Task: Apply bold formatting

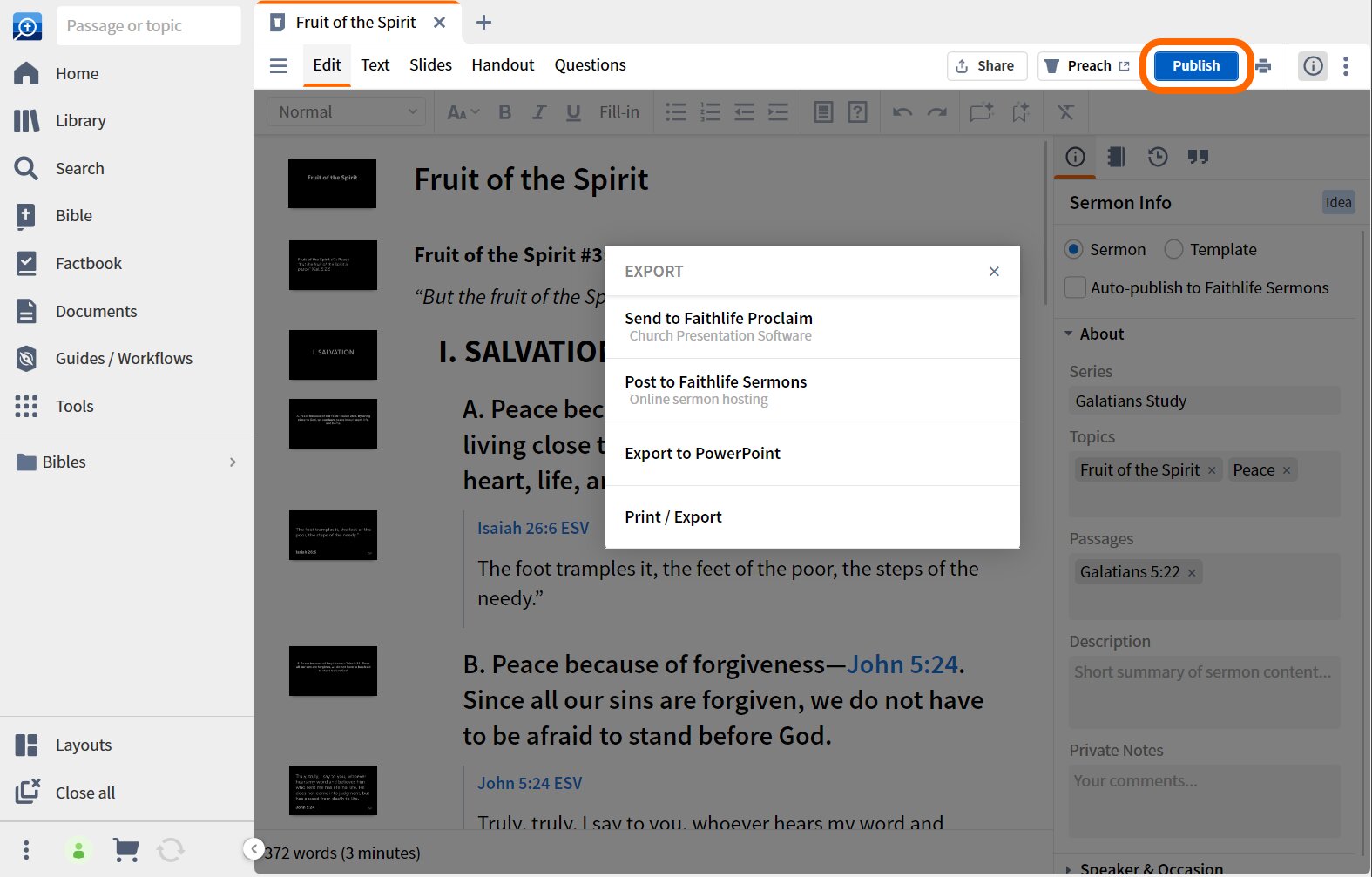Action: 504,111
